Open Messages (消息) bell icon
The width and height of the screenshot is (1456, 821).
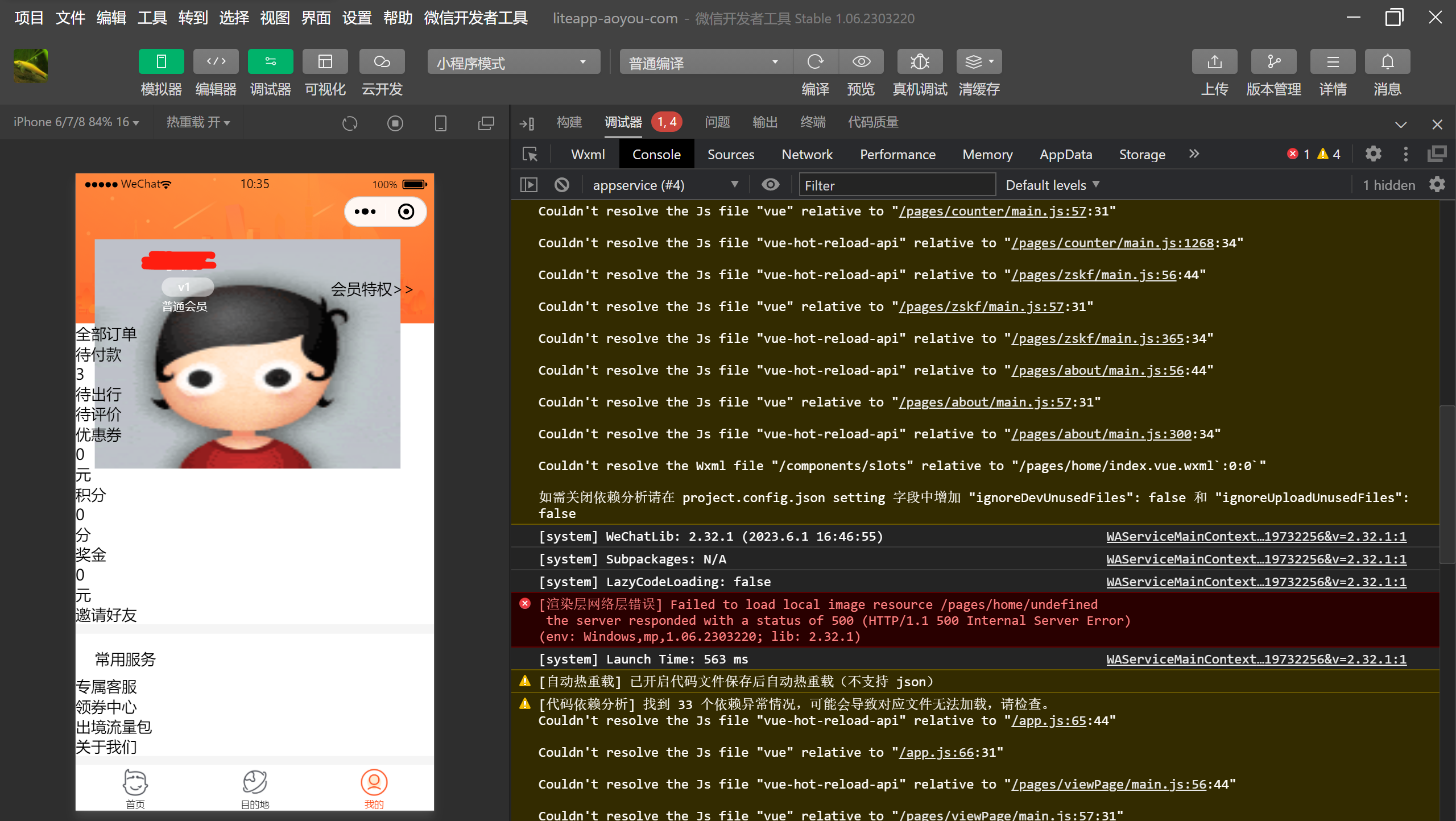1387,61
